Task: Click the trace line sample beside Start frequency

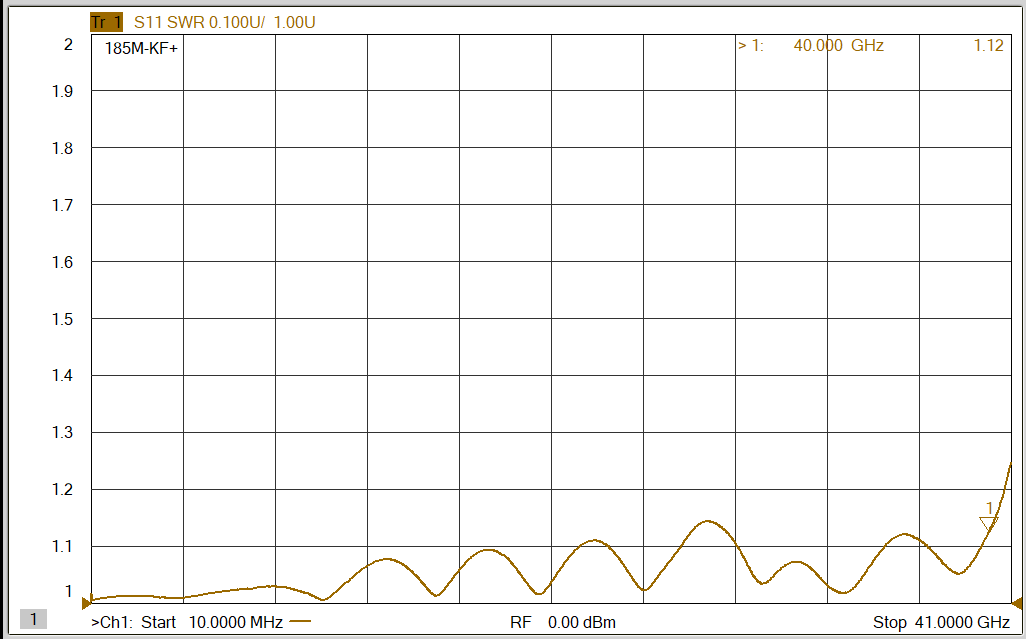Action: pyautogui.click(x=300, y=622)
